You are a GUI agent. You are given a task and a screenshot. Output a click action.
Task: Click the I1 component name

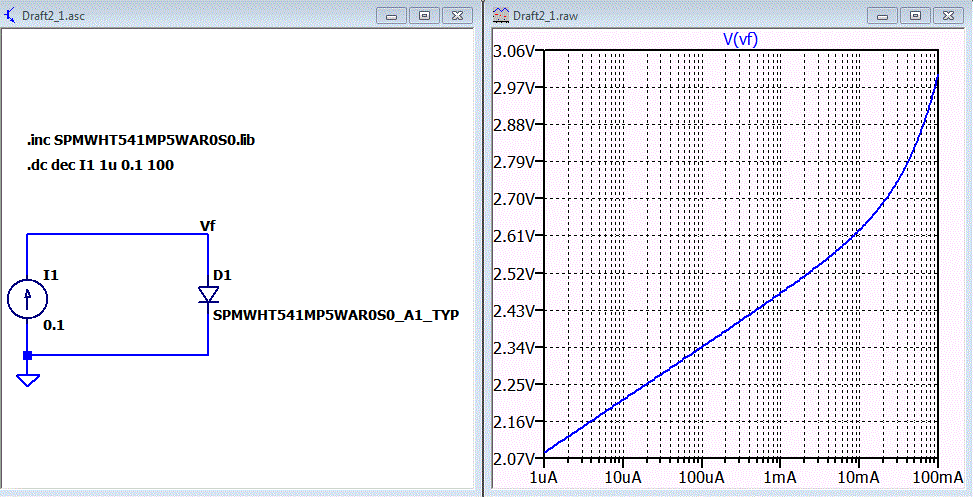tap(51, 275)
